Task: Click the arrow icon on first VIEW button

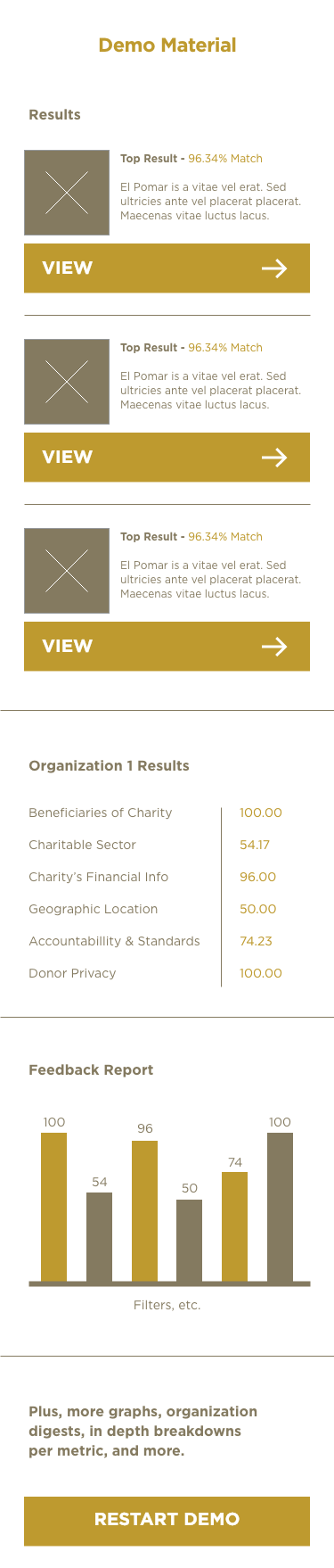Action: (274, 268)
